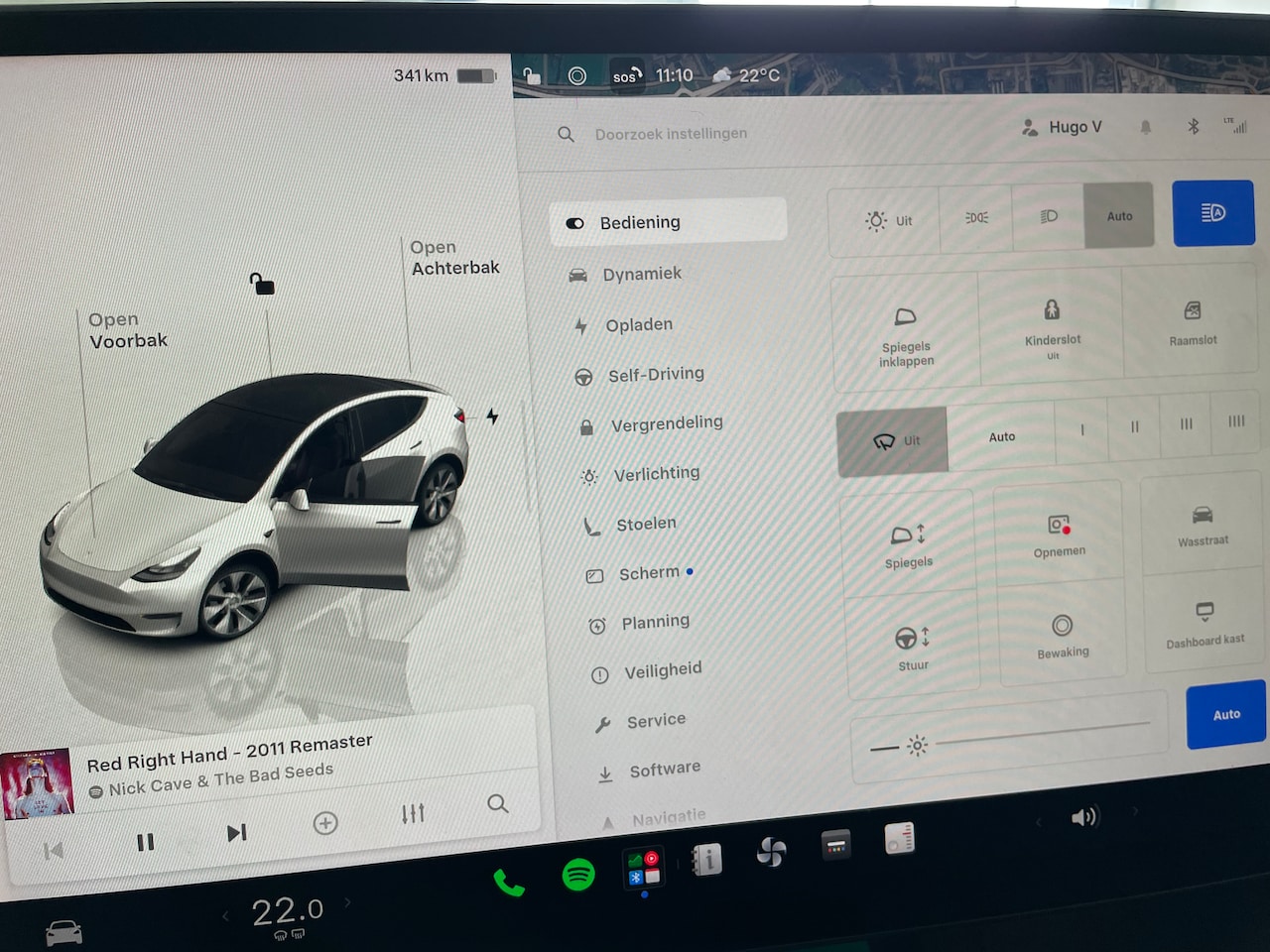Tap the volume speaker icon
Viewport: 1270px width, 952px height.
(1084, 817)
